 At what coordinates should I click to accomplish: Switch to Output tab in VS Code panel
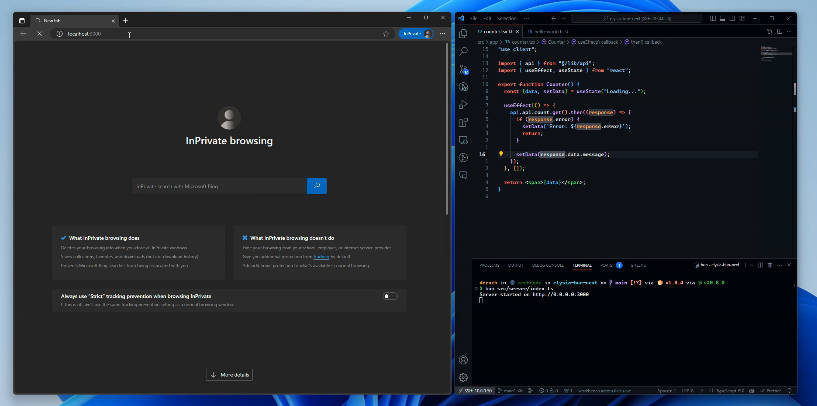tap(515, 265)
